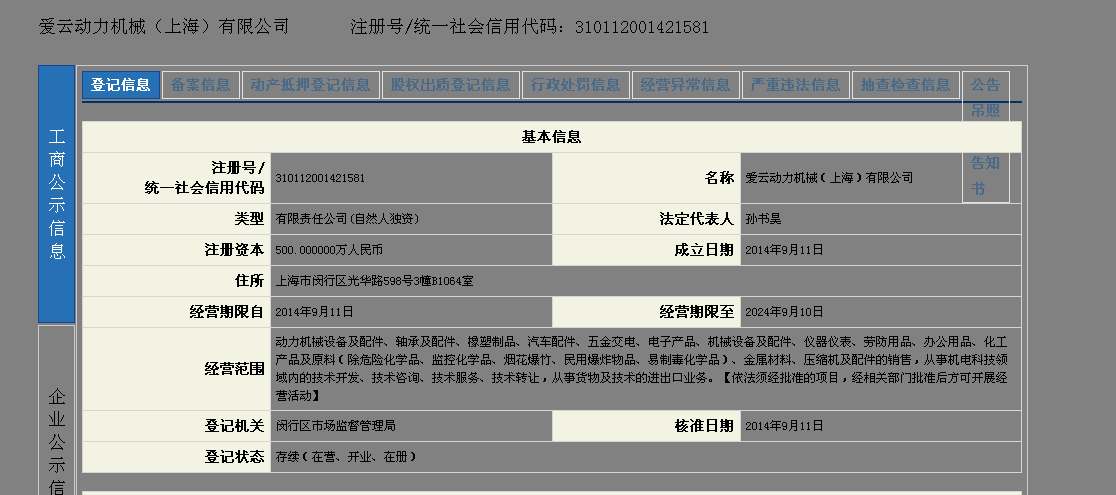1116x495 pixels.
Task: Switch to the 登记信息 tab
Action: pyautogui.click(x=121, y=85)
